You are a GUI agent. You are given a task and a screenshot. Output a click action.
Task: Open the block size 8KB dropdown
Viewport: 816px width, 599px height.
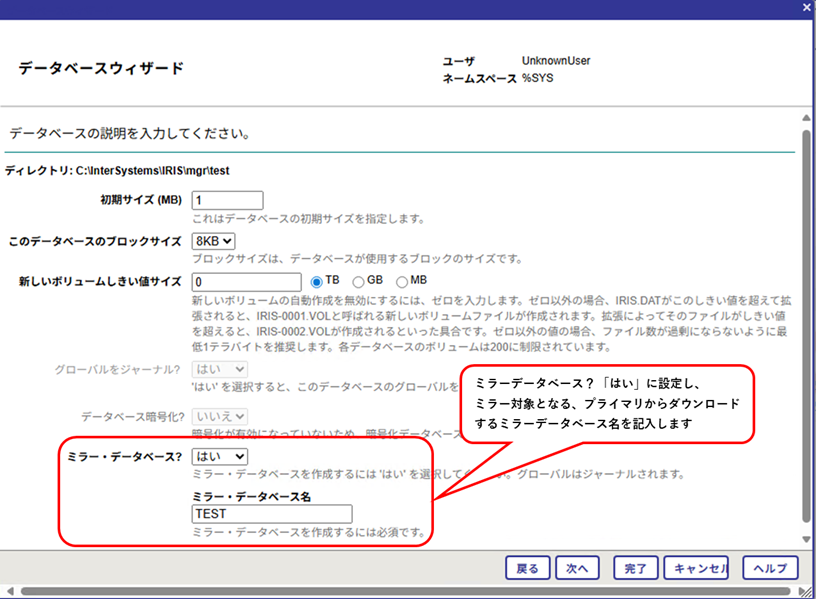click(212, 241)
